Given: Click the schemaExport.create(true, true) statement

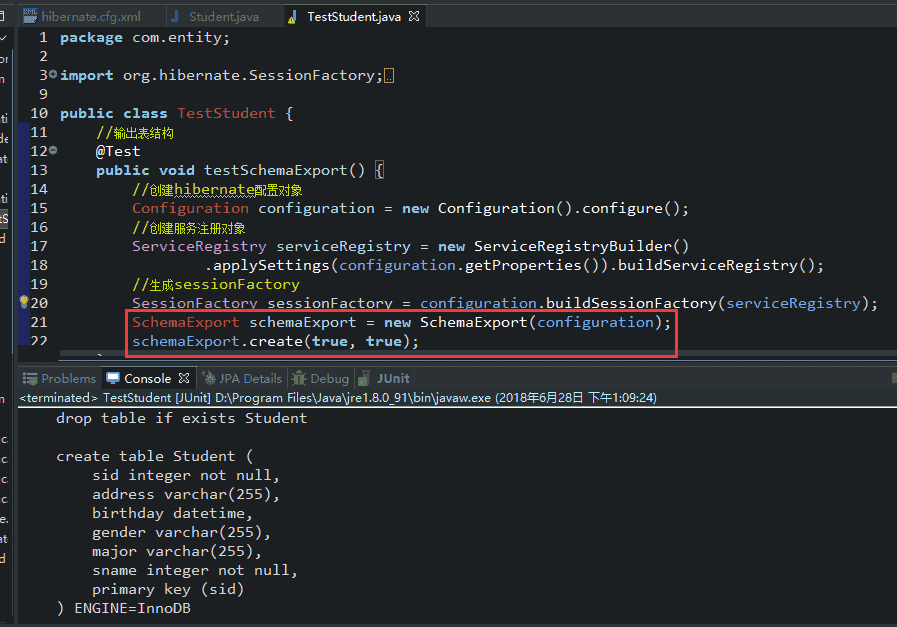Looking at the screenshot, I should pos(275,341).
